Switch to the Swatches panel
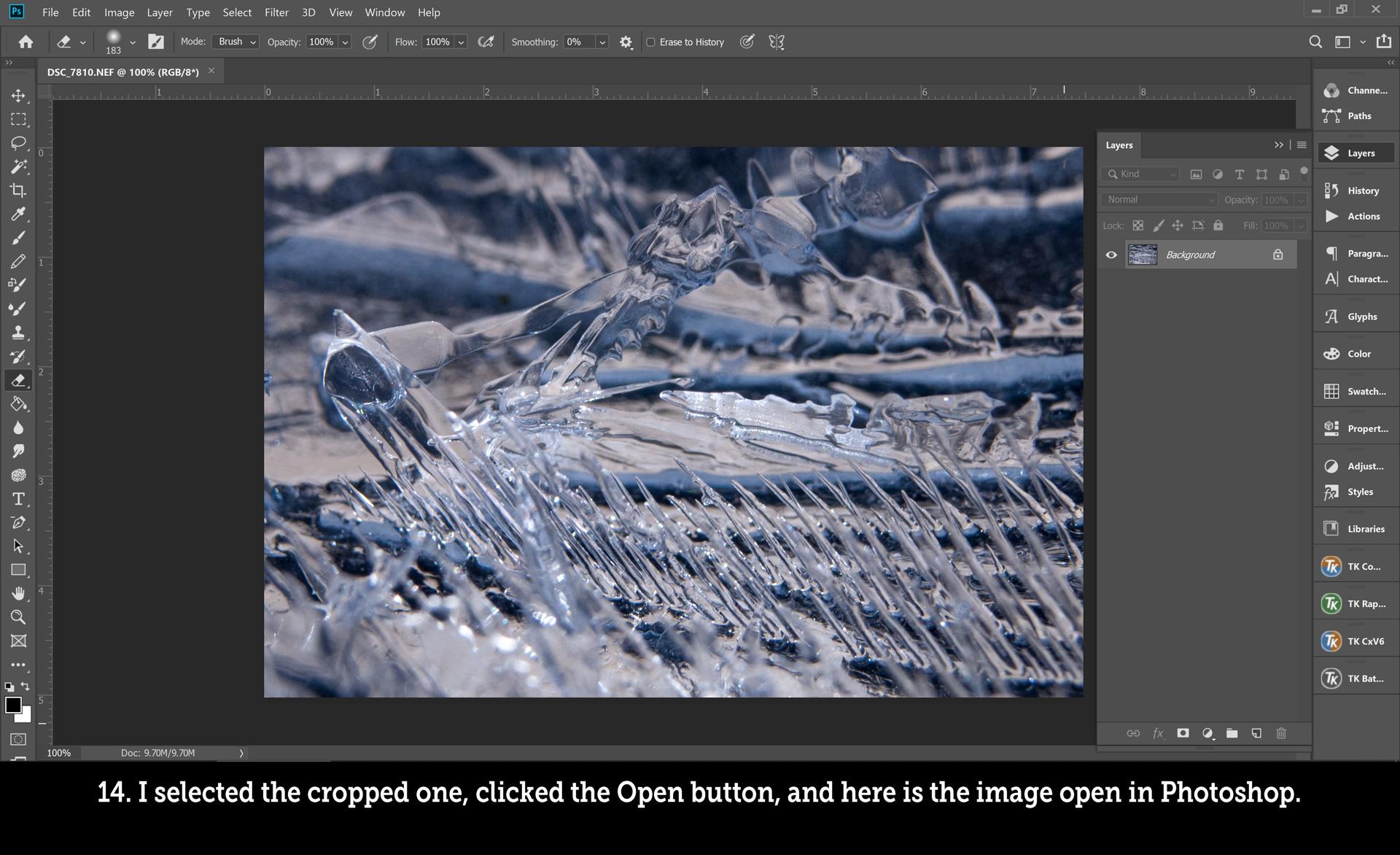Viewport: 1400px width, 855px height. (x=1356, y=391)
